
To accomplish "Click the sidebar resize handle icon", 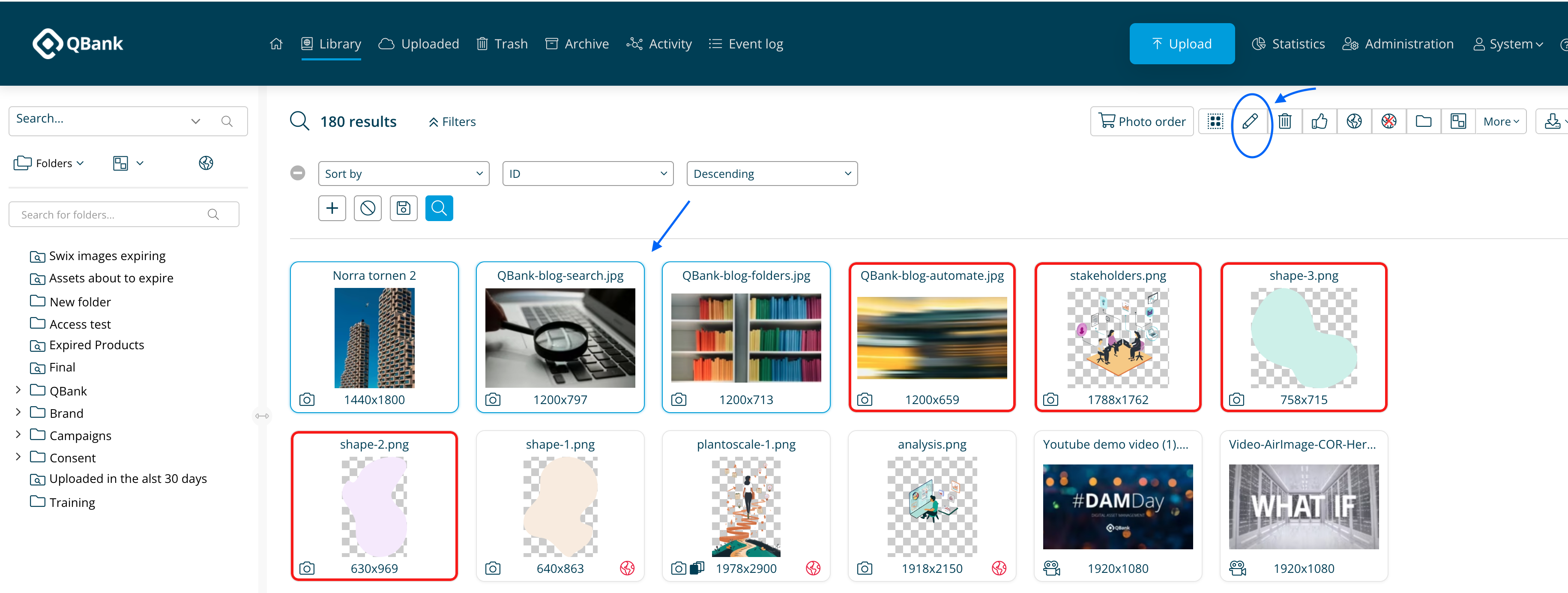I will click(x=262, y=416).
